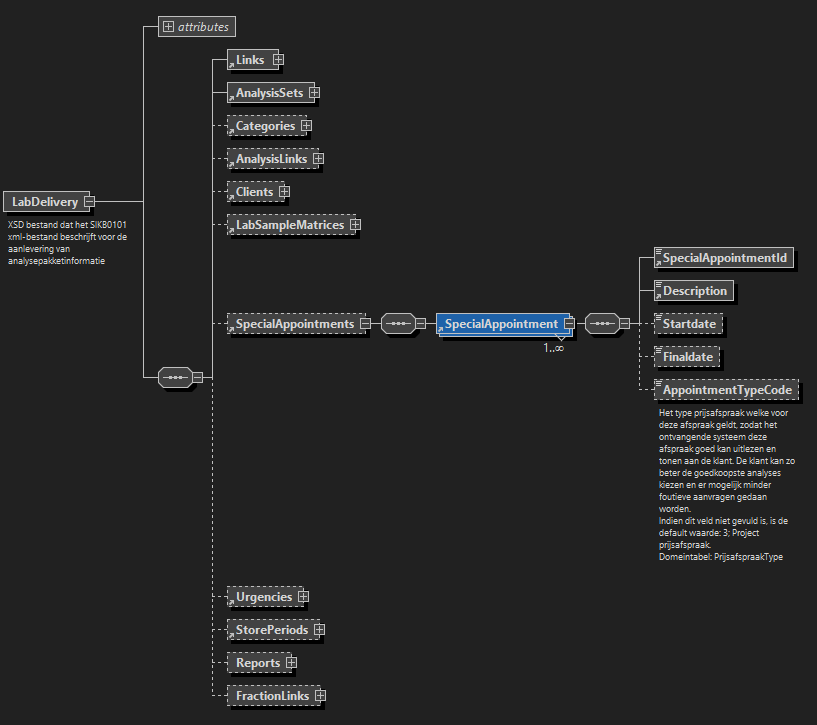The width and height of the screenshot is (817, 725).
Task: Expand the Reports element plus icon
Action: [x=291, y=663]
